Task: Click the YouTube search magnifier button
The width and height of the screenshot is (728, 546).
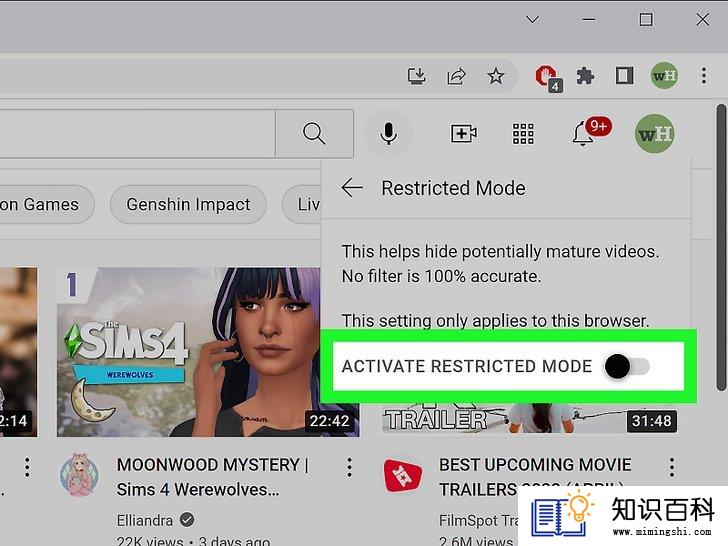Action: (314, 134)
